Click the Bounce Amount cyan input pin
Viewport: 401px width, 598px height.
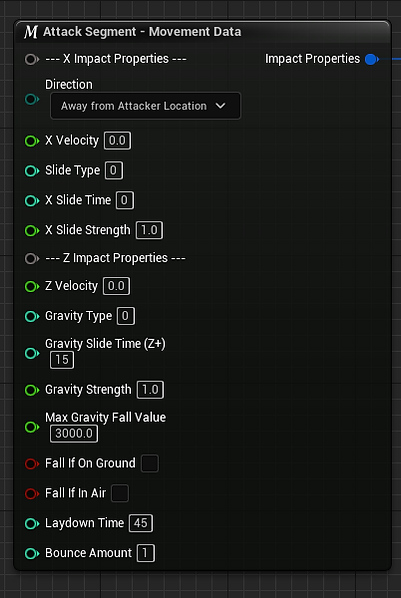coord(32,553)
